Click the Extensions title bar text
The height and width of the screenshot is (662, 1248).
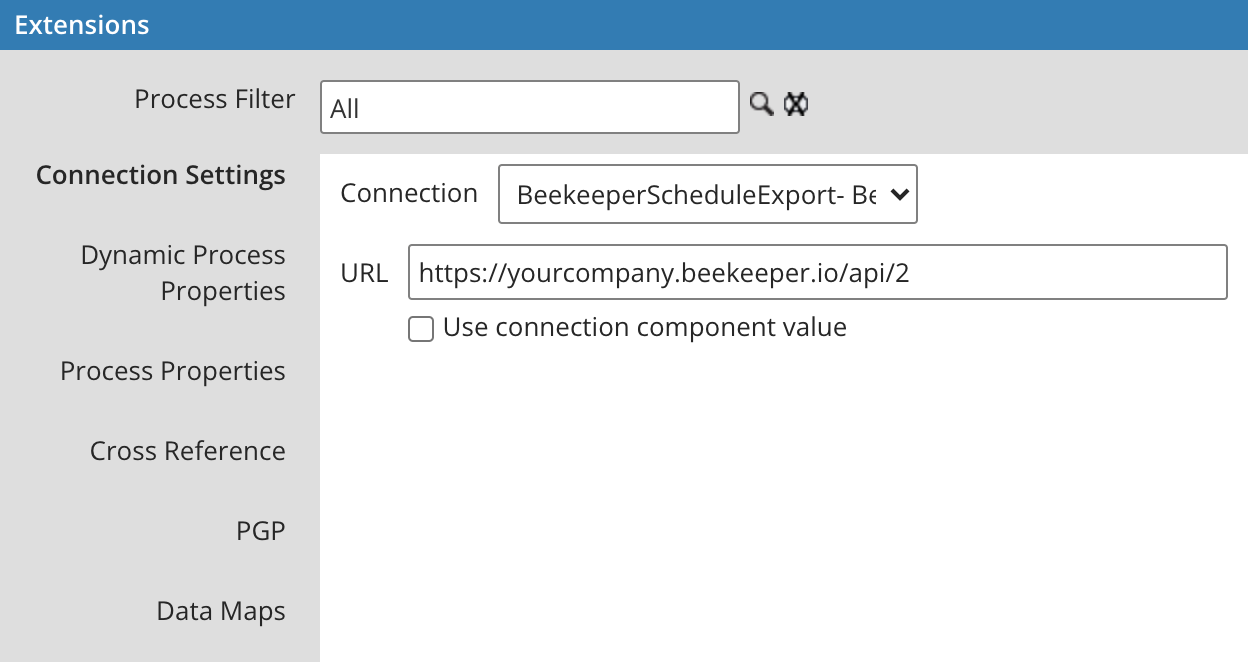(82, 25)
